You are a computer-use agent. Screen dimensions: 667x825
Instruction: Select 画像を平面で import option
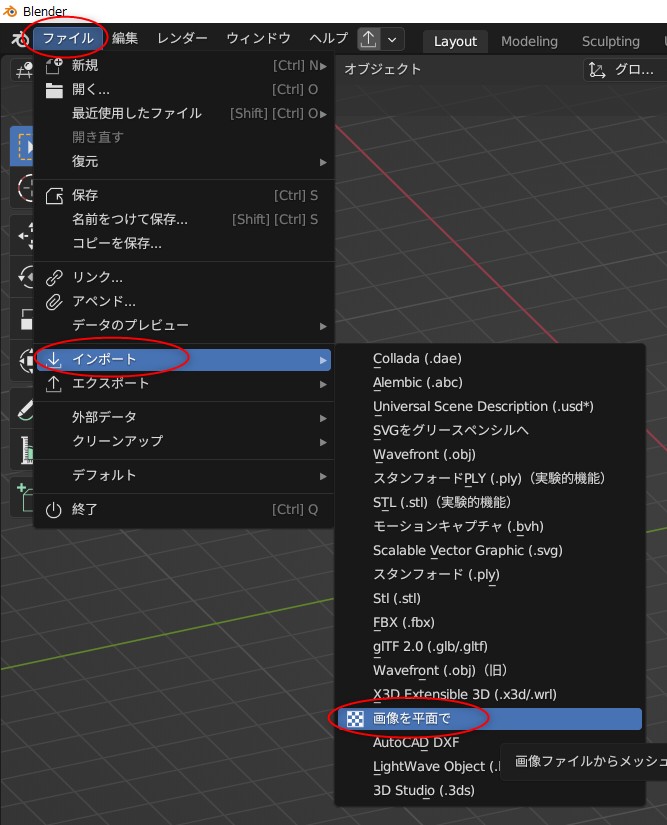(490, 719)
